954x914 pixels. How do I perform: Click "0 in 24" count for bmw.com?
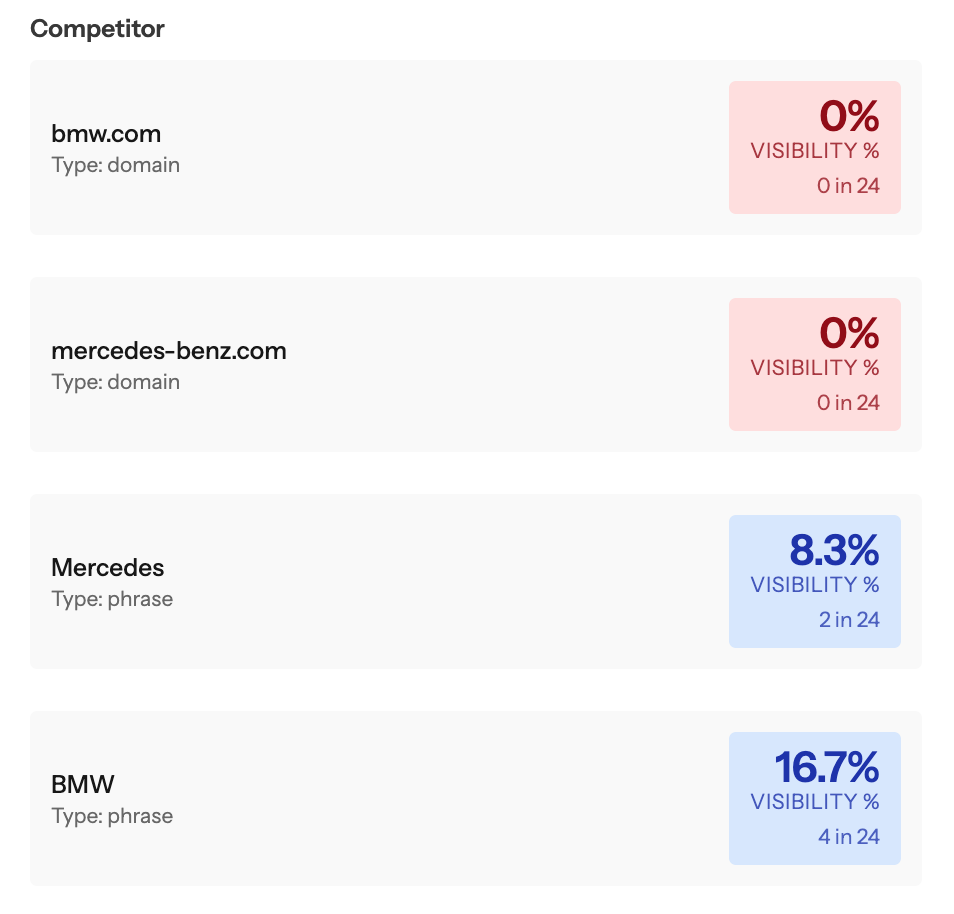click(848, 185)
